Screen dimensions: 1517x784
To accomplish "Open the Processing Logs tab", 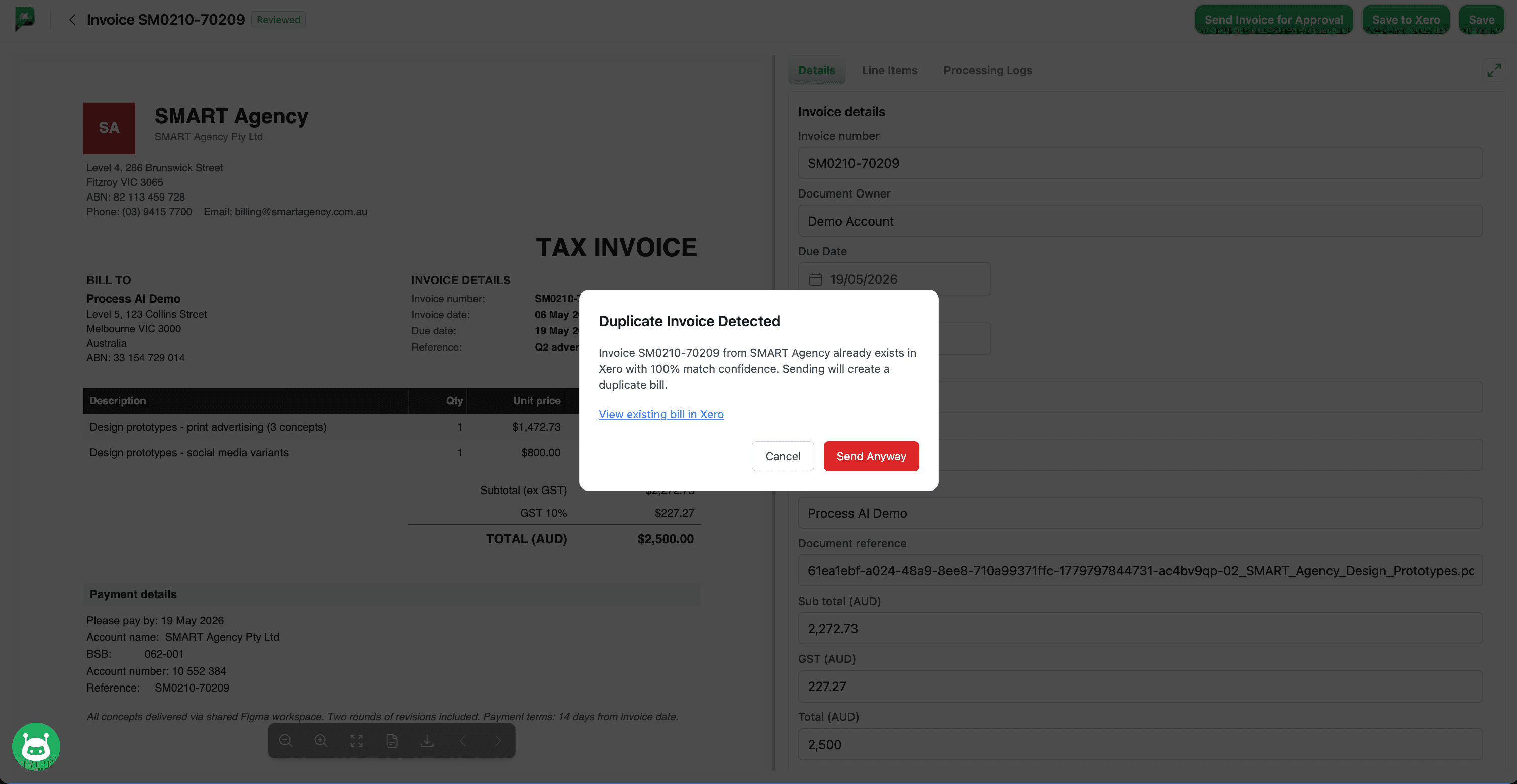I will [x=988, y=70].
